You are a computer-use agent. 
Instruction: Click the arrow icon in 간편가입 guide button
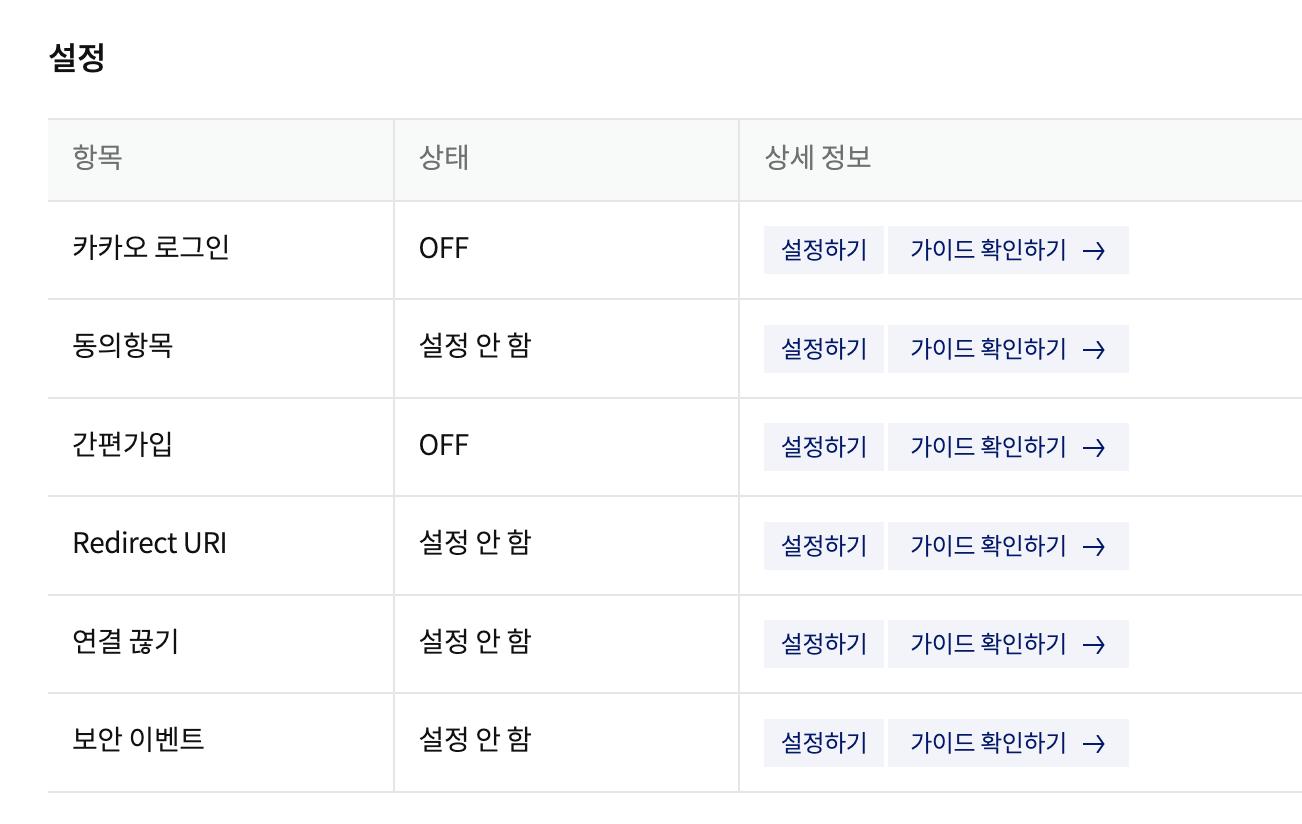click(1094, 448)
